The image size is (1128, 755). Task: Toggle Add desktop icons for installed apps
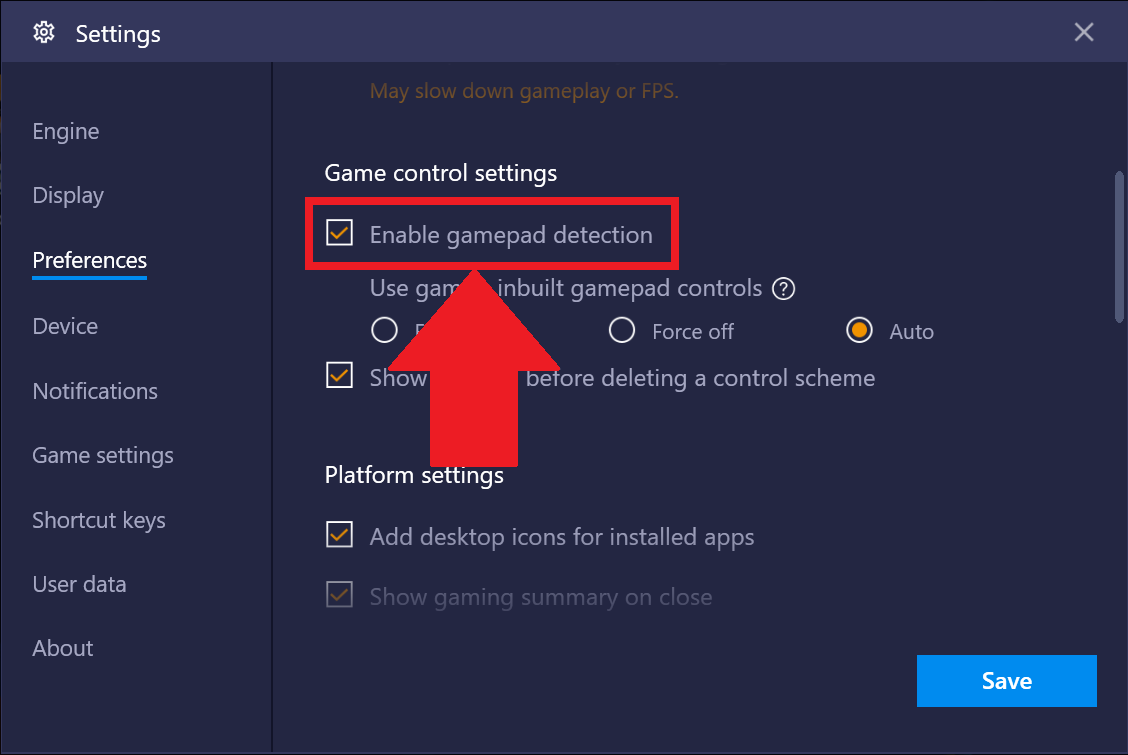340,536
